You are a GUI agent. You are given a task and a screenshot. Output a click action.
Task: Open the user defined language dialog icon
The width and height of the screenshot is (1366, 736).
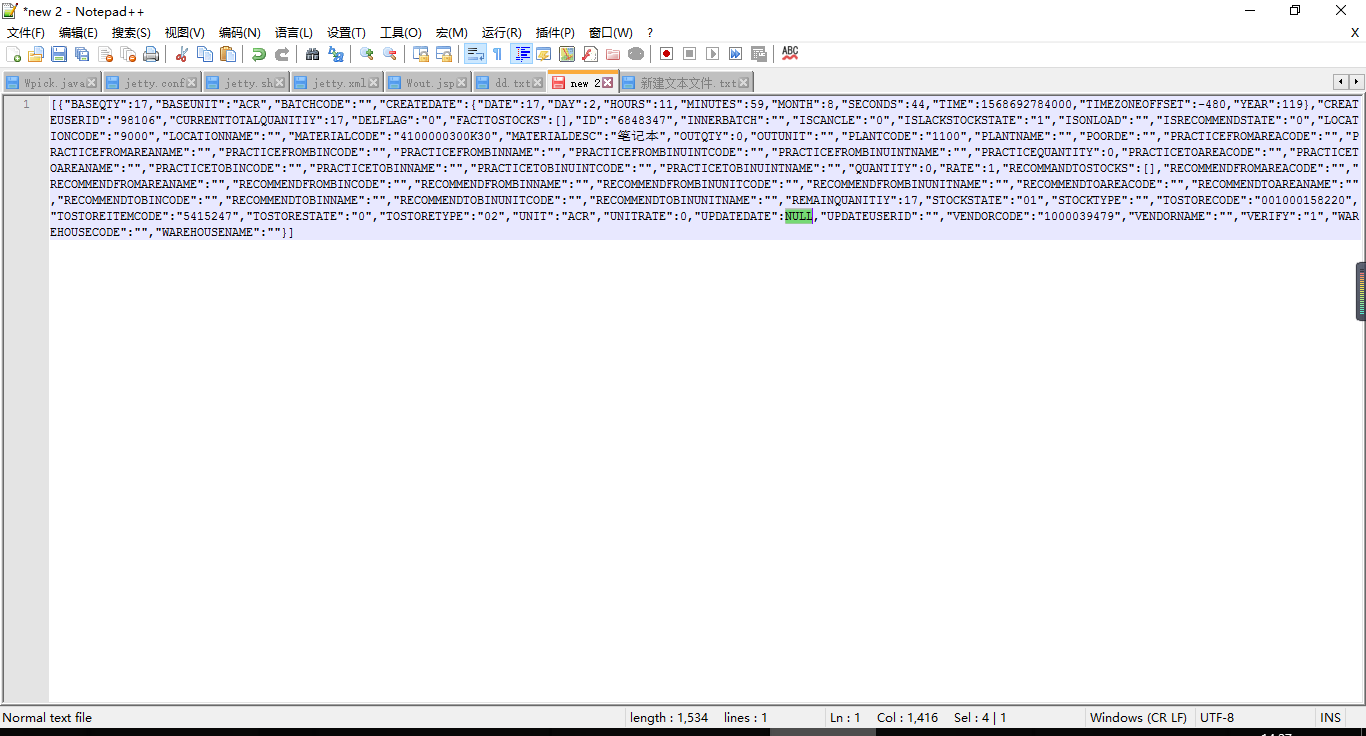pos(544,54)
